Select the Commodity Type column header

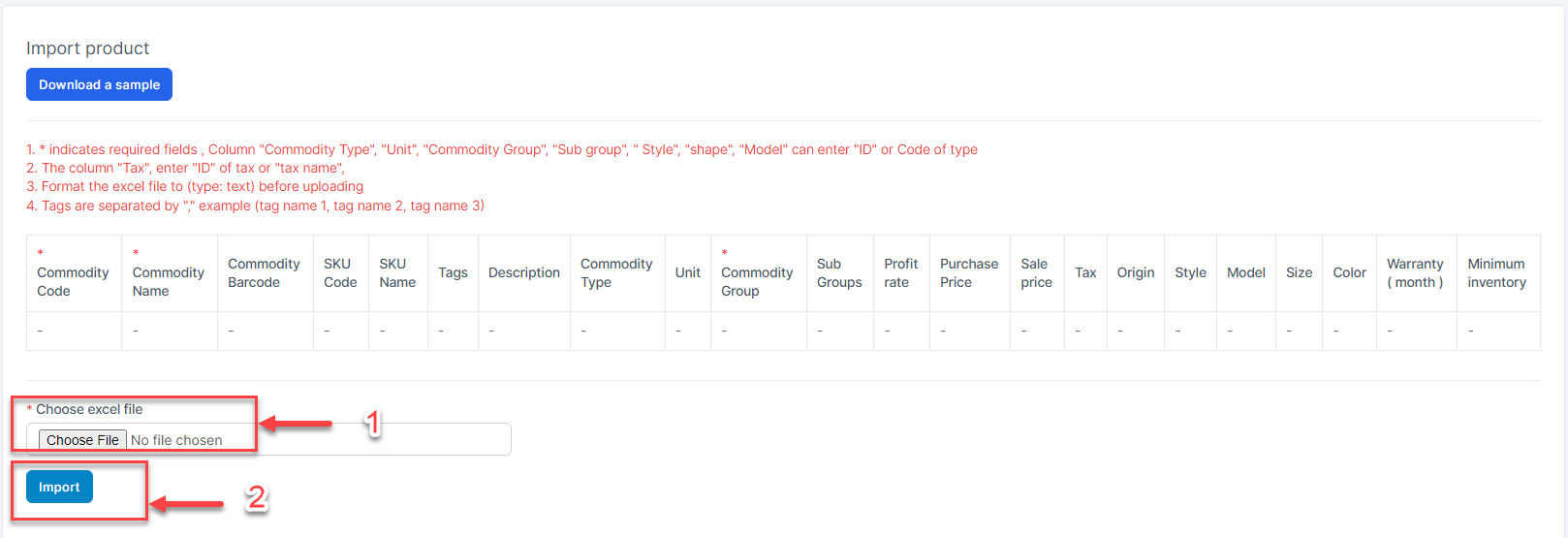coord(616,273)
